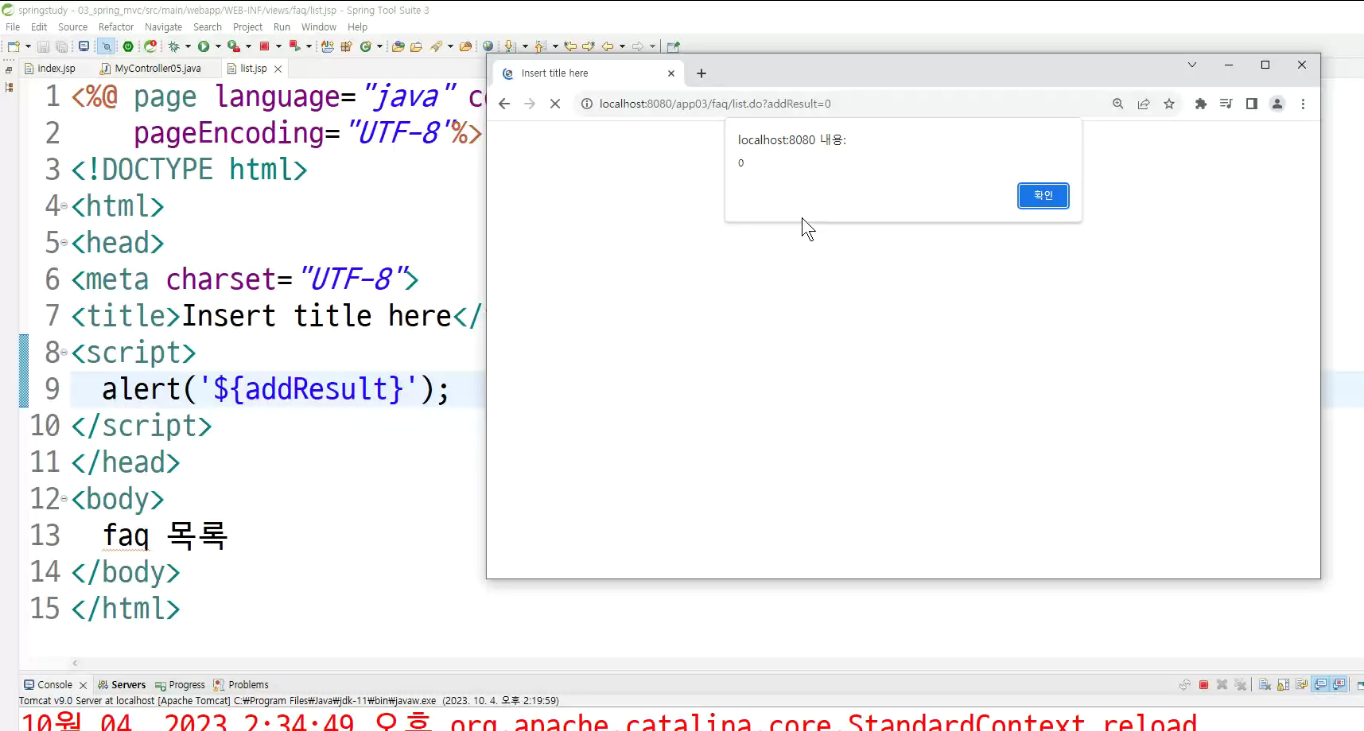Expand the Coverage dropdown arrow
This screenshot has width=1364, height=731.
[248, 46]
